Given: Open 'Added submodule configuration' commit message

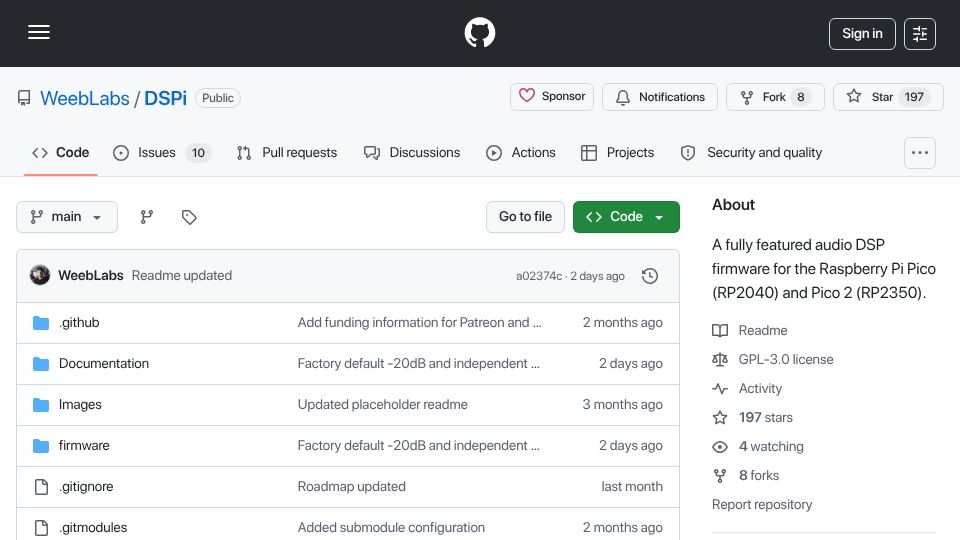Looking at the screenshot, I should pyautogui.click(x=391, y=528).
